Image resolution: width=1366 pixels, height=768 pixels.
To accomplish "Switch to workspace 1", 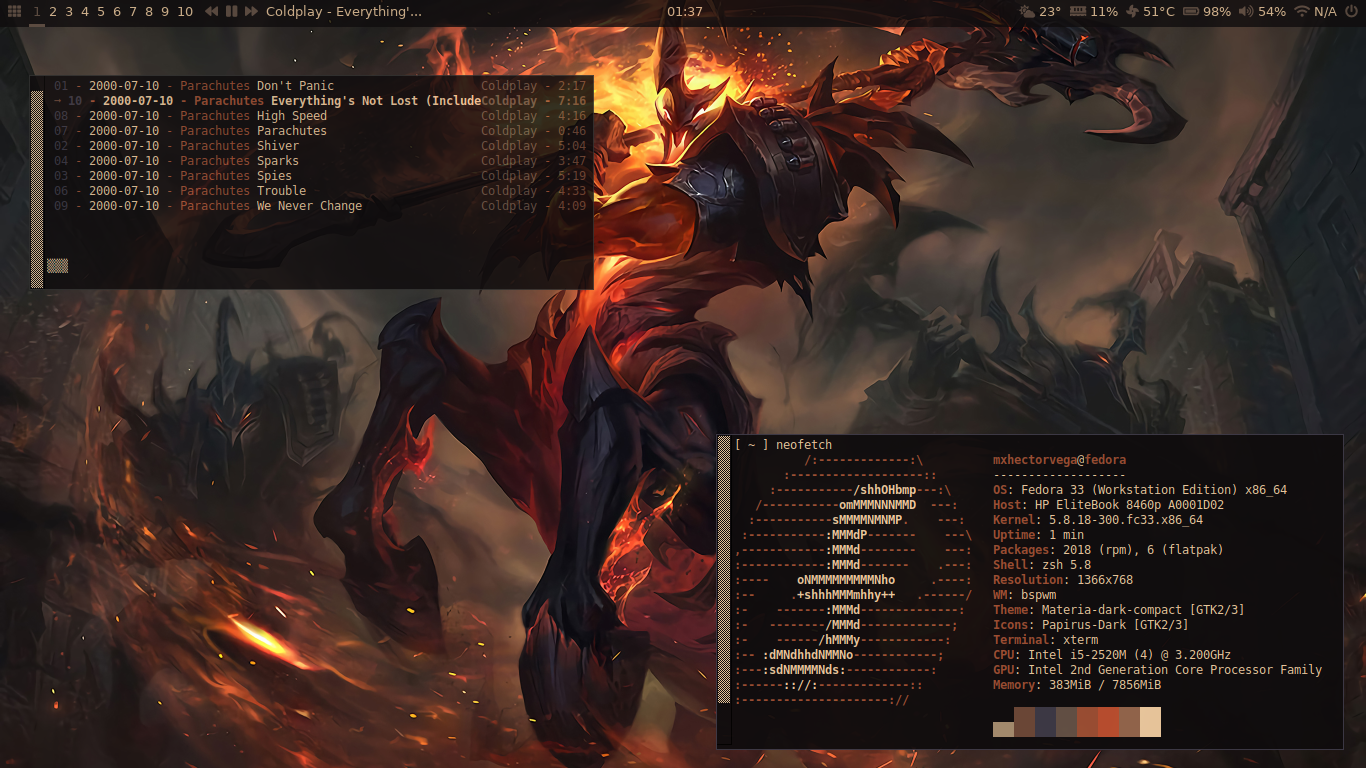I will coord(37,12).
